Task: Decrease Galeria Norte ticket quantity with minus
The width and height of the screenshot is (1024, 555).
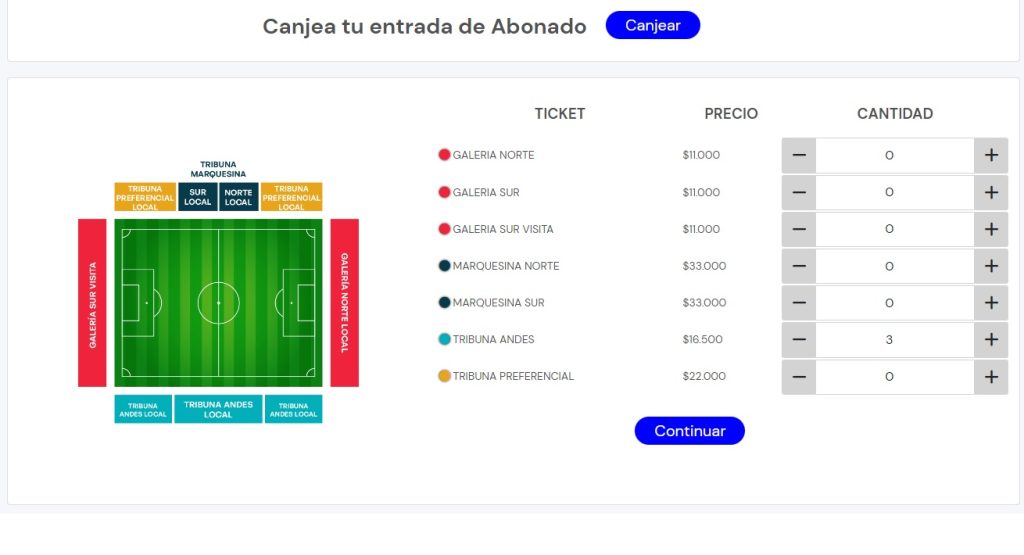Action: point(799,155)
